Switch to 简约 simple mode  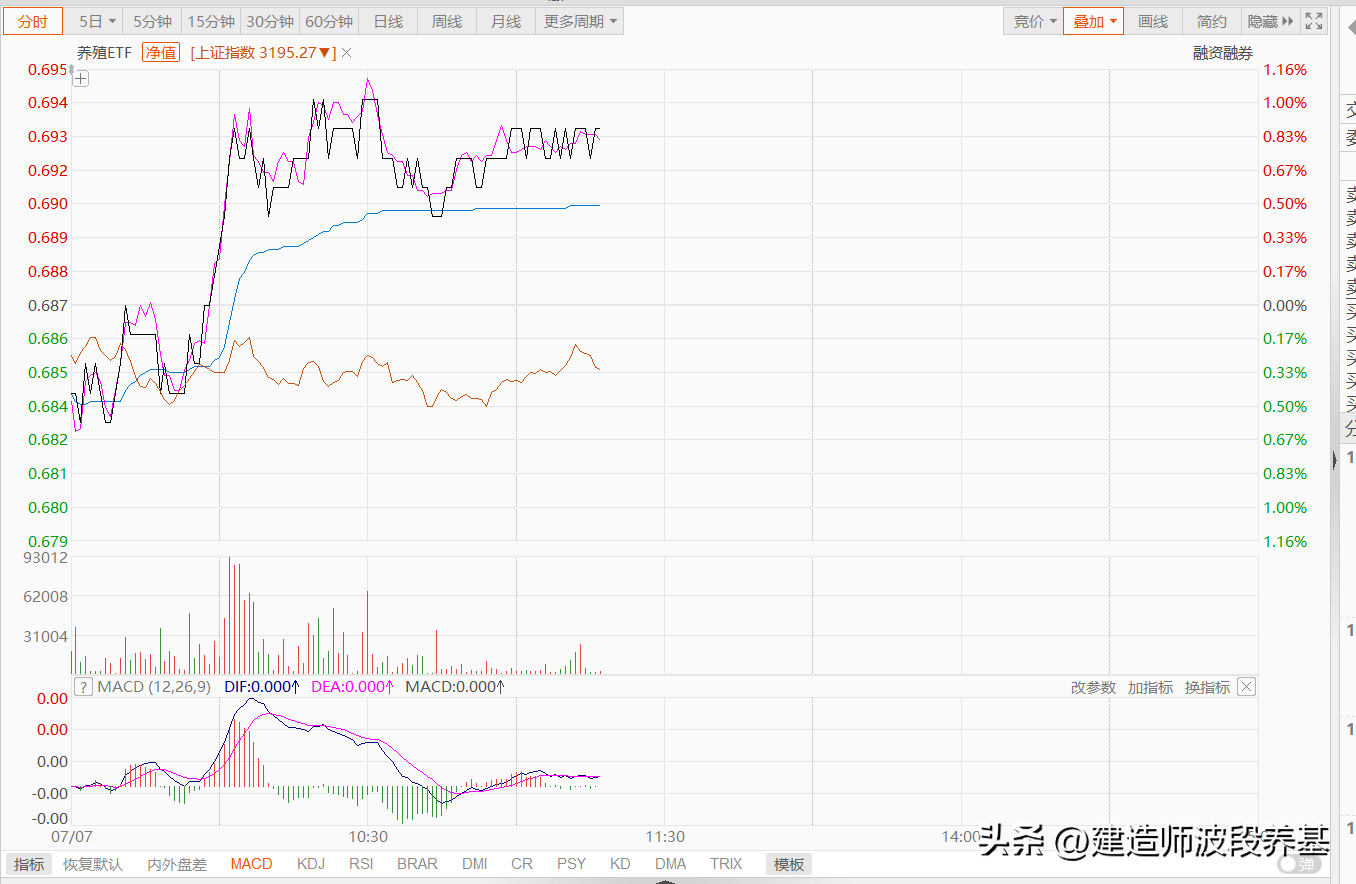point(1211,21)
